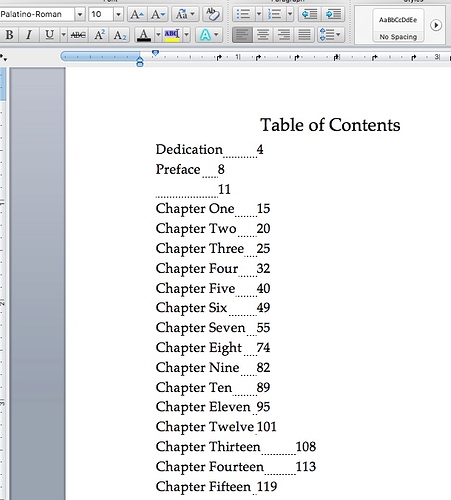Apply Subscript formatting

[x=120, y=35]
